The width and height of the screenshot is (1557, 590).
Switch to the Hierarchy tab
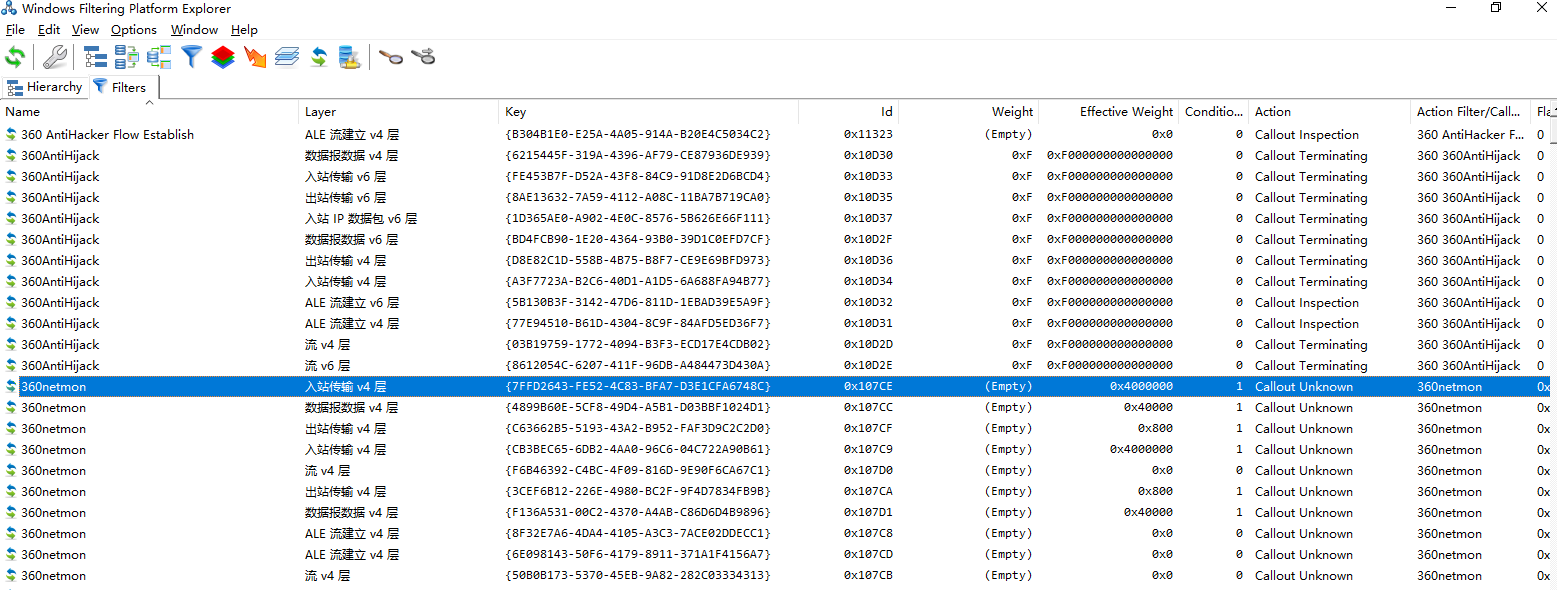point(45,87)
